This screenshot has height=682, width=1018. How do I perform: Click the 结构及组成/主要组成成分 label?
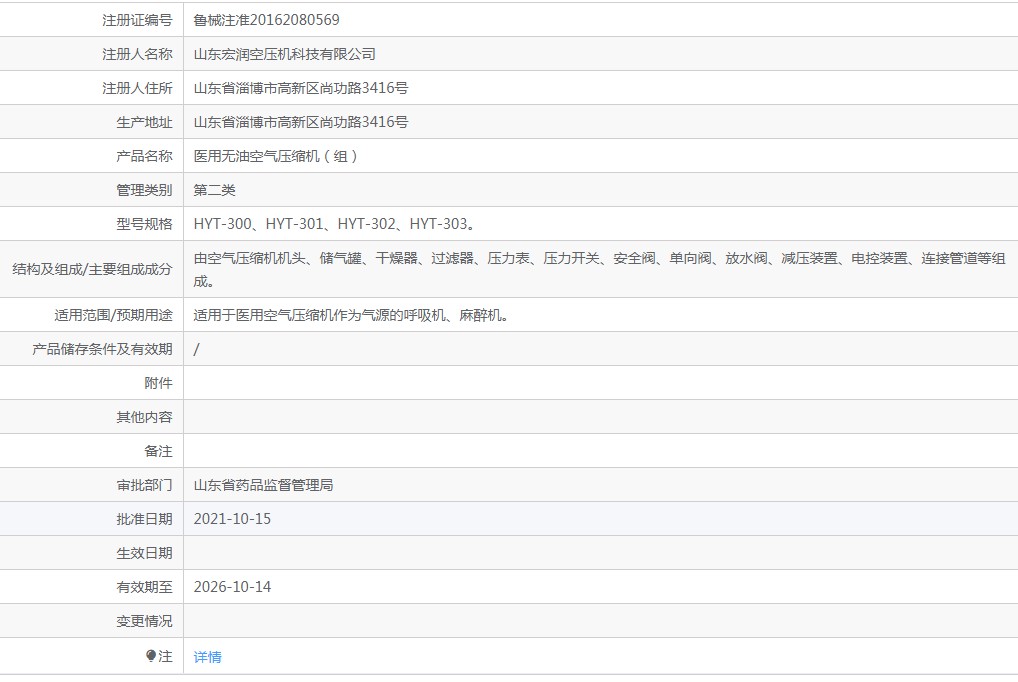(x=92, y=269)
